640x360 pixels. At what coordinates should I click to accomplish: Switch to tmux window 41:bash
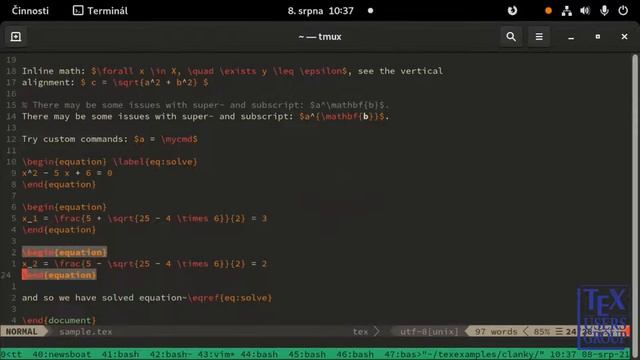pos(120,354)
